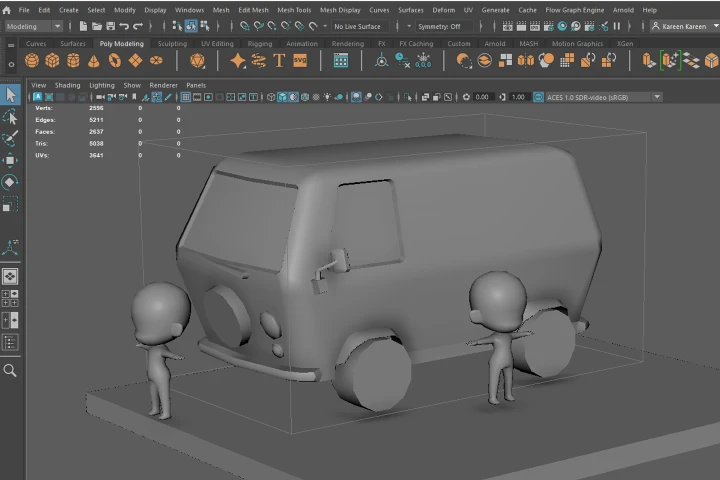
Task: Switch to the UV Editing shelf tab
Action: (217, 44)
